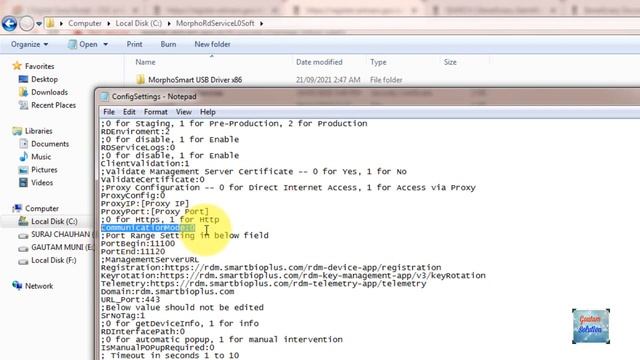Click the Domain:rdm.smartbioplus.com line

click(167, 291)
